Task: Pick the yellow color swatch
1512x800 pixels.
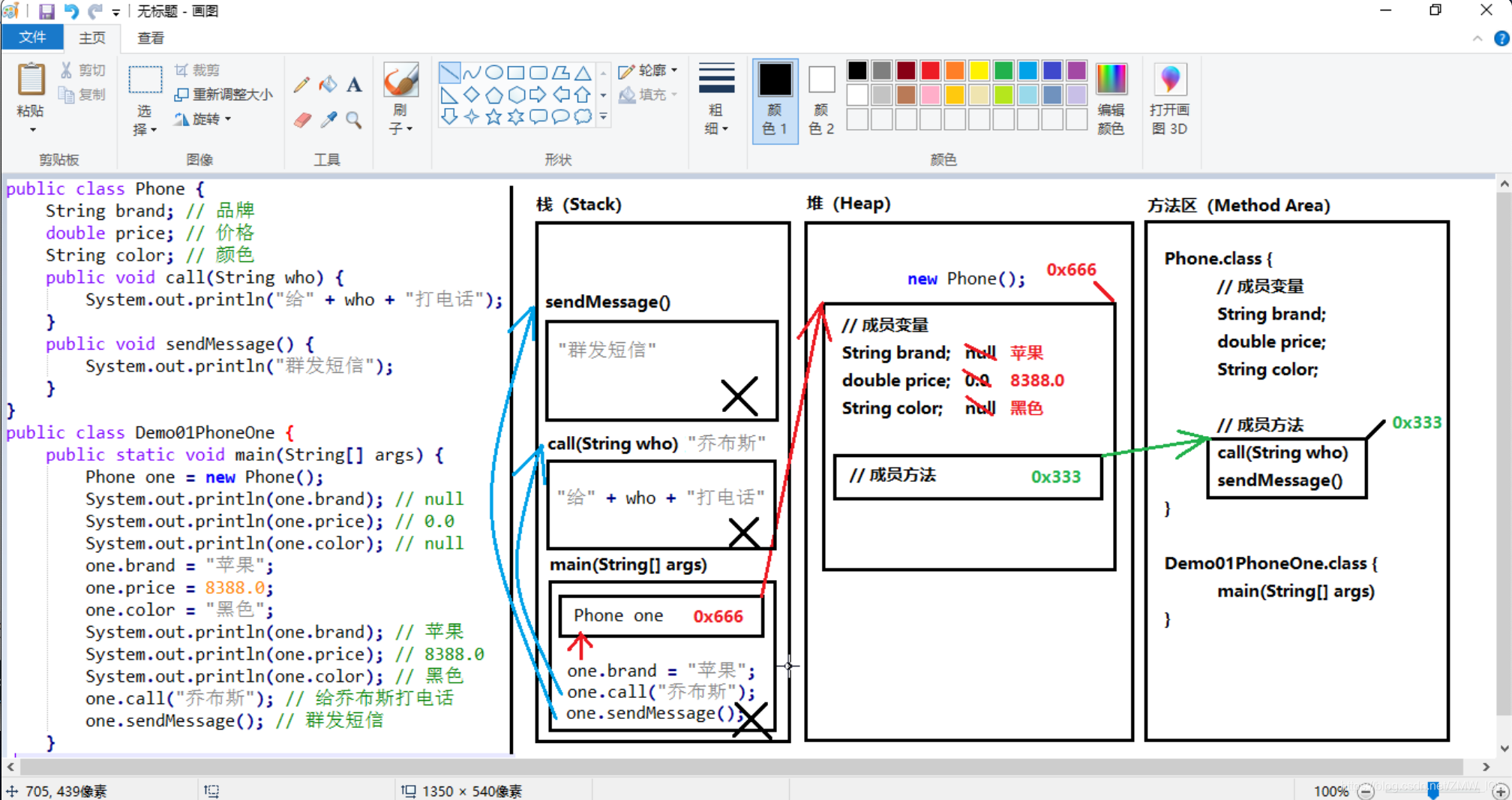Action: tap(979, 71)
